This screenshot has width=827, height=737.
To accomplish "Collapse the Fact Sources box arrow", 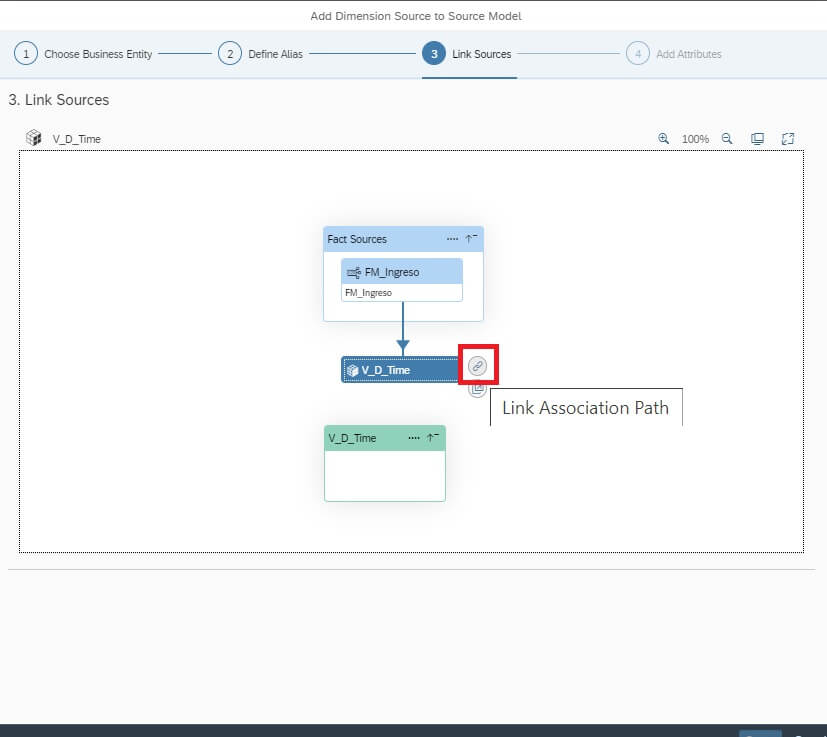I will [x=471, y=239].
